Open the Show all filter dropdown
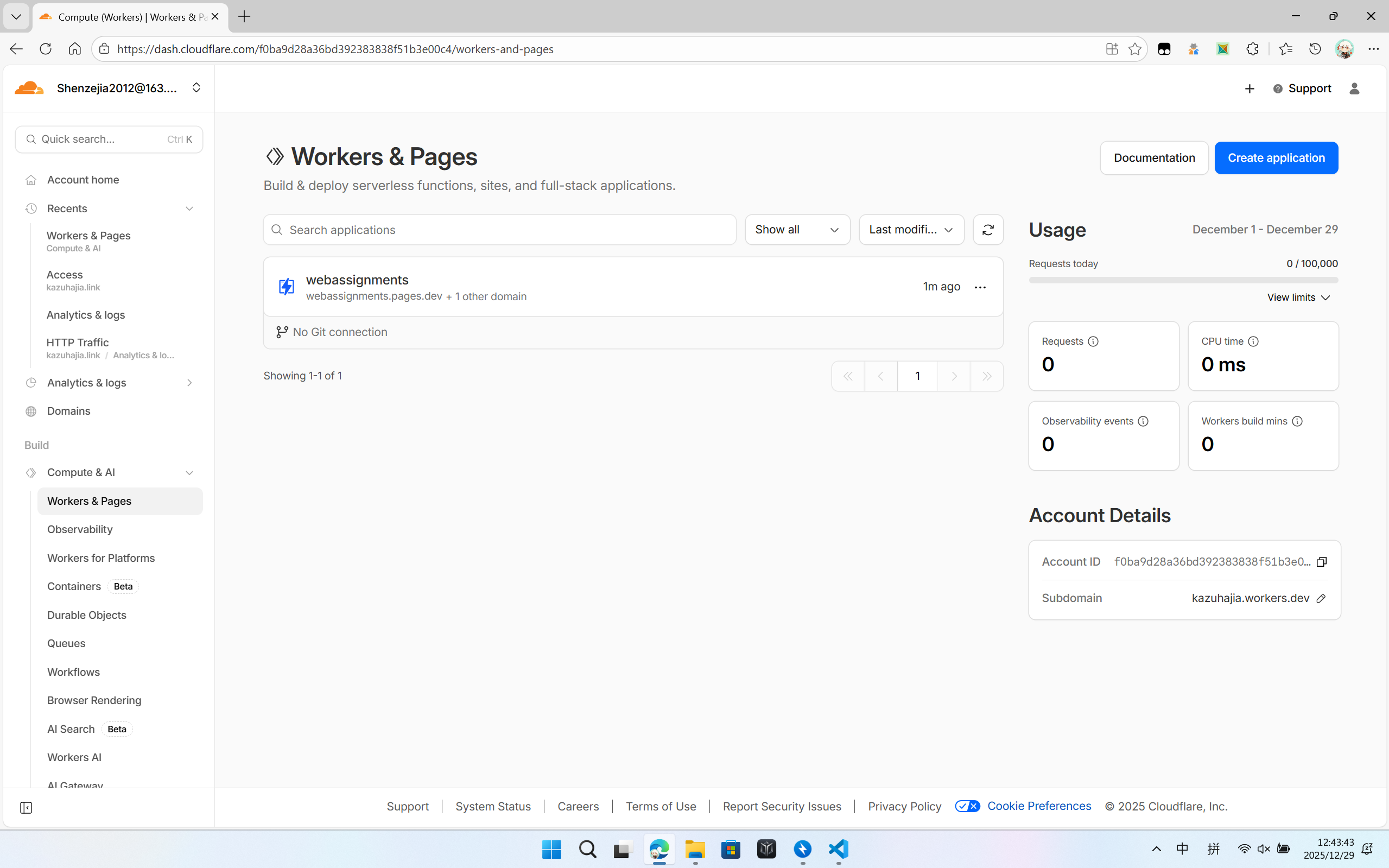The width and height of the screenshot is (1389, 868). pos(797,230)
